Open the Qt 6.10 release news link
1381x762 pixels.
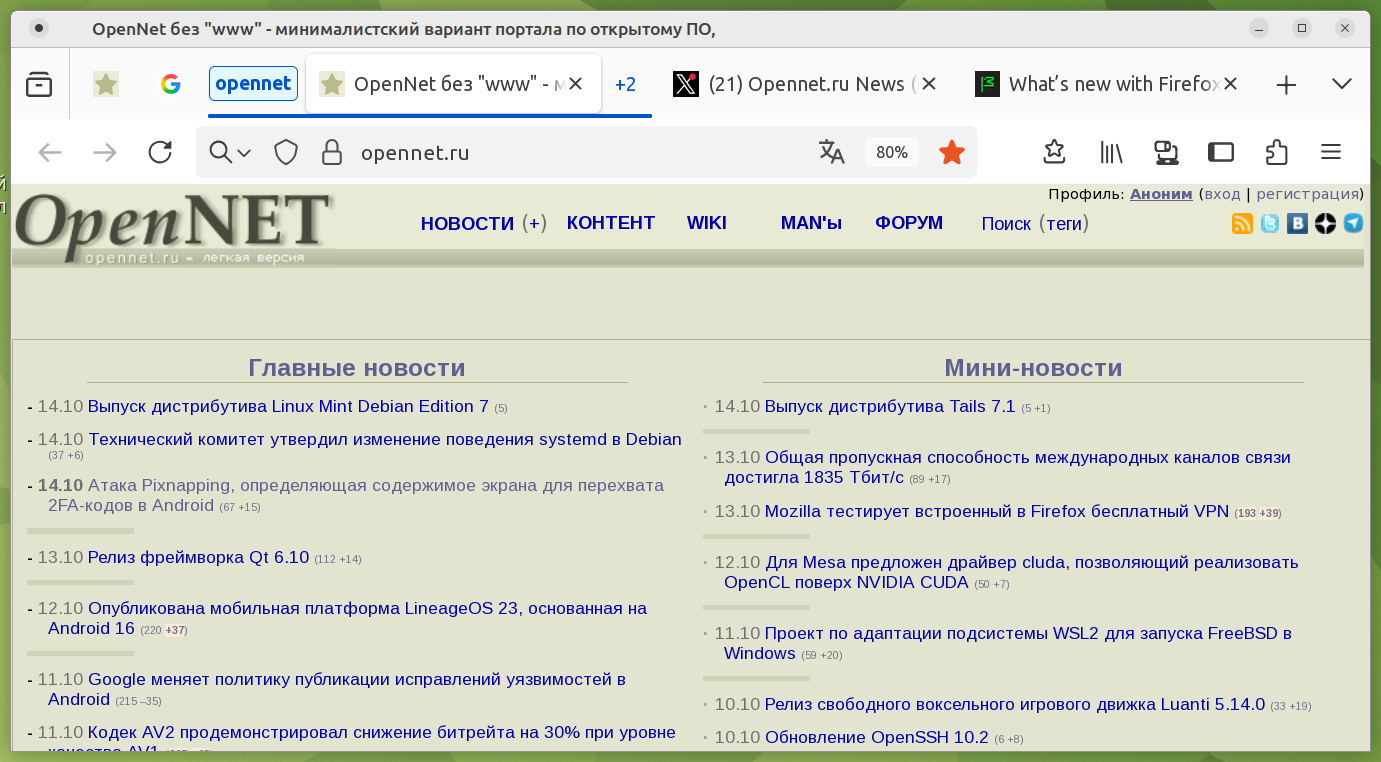point(198,557)
